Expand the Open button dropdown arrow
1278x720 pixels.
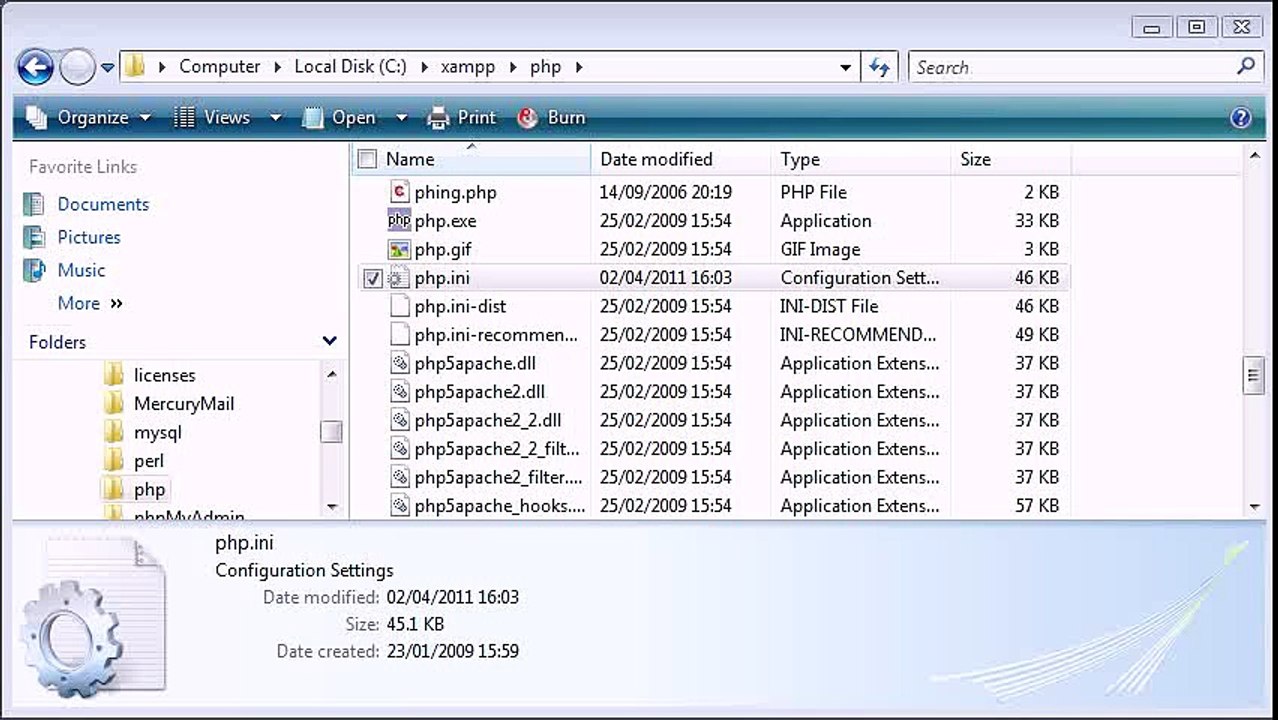click(x=401, y=117)
